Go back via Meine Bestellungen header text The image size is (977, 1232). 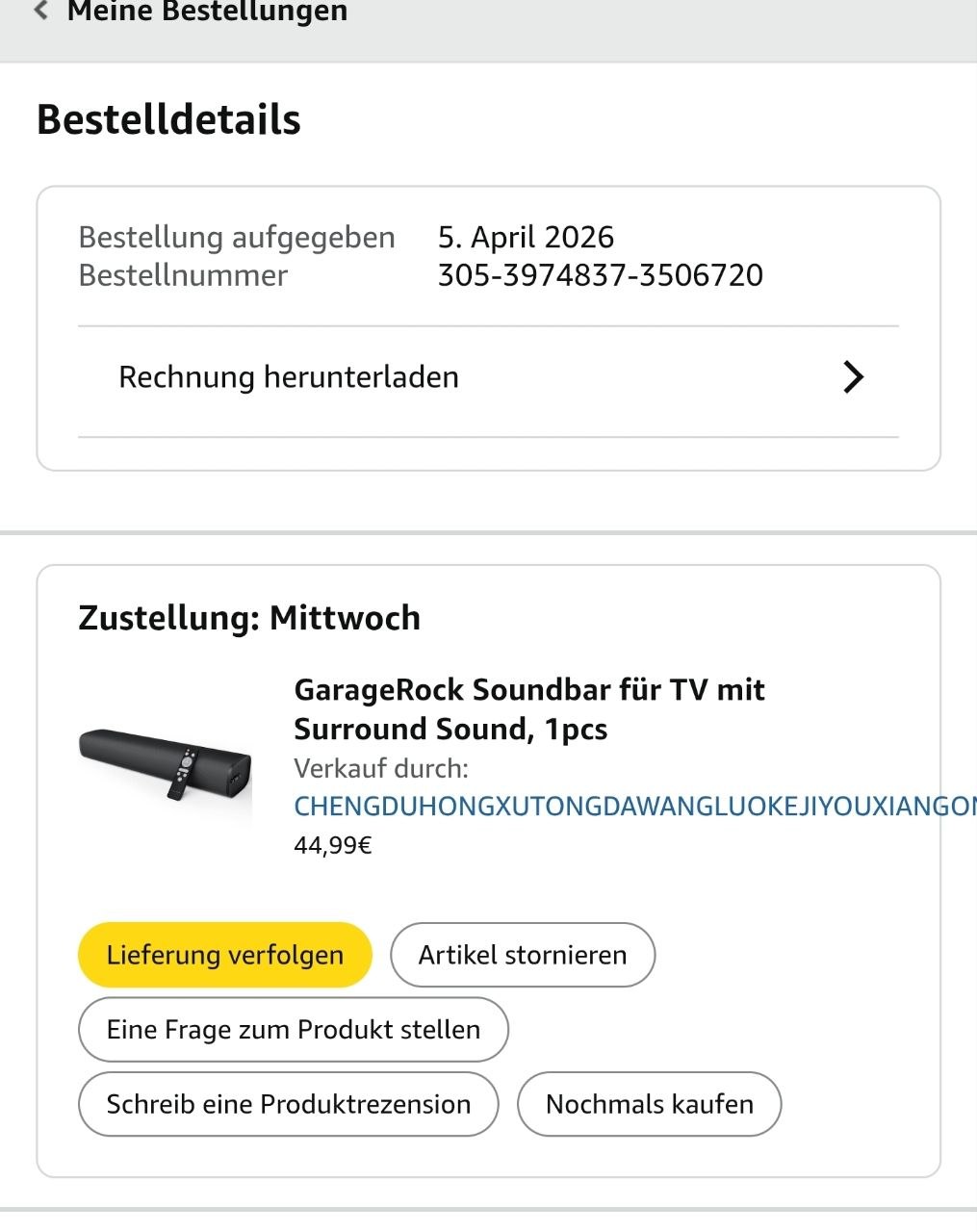(x=207, y=13)
